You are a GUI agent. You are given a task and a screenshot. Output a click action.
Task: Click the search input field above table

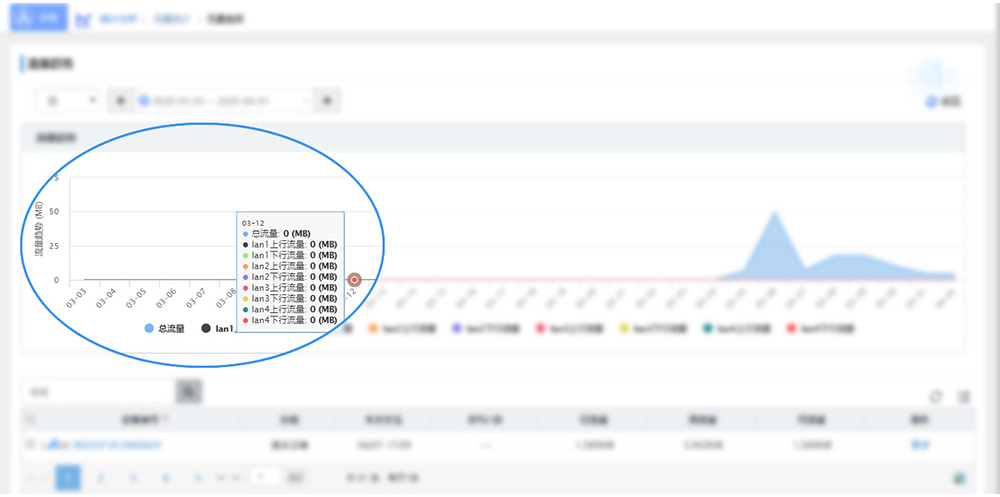pyautogui.click(x=98, y=392)
